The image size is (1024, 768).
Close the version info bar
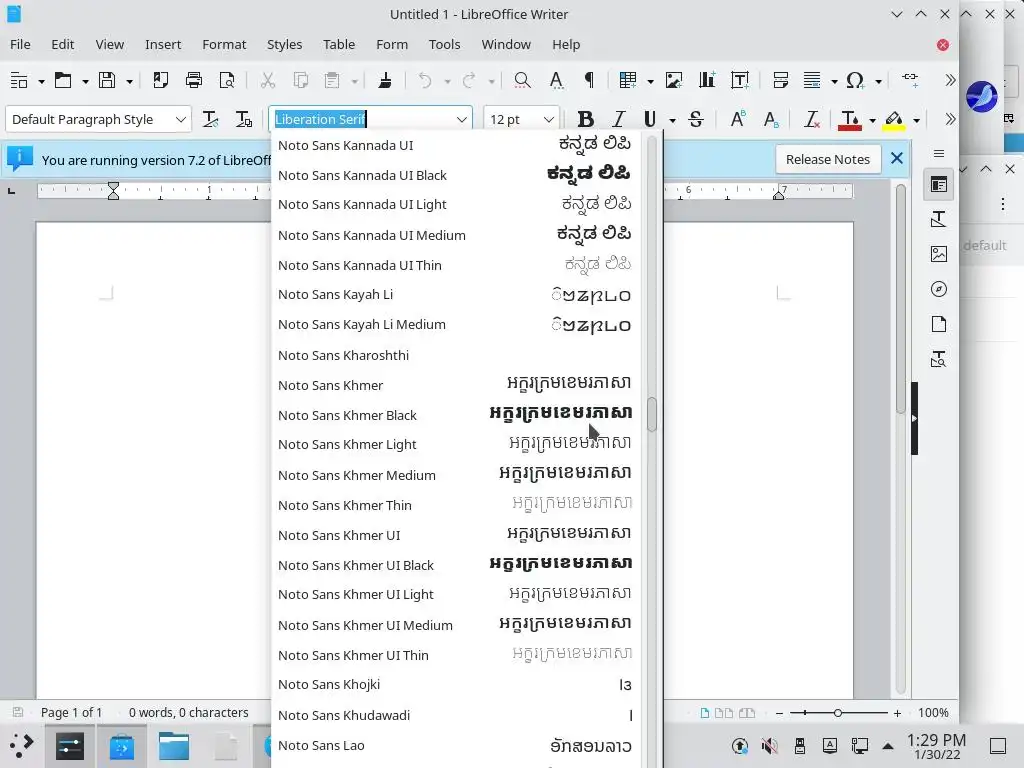tap(897, 159)
